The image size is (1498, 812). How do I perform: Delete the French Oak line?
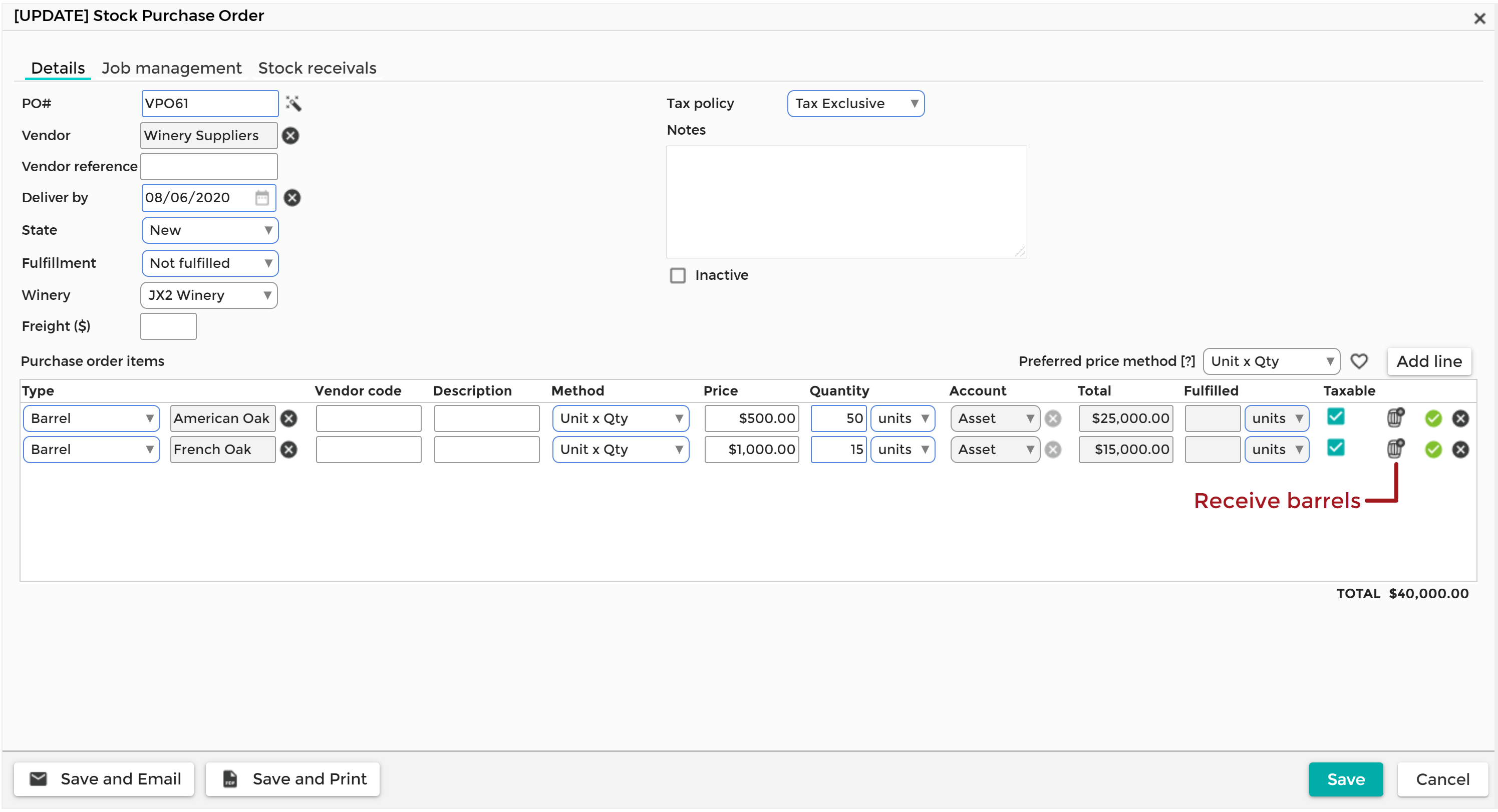(x=1460, y=449)
